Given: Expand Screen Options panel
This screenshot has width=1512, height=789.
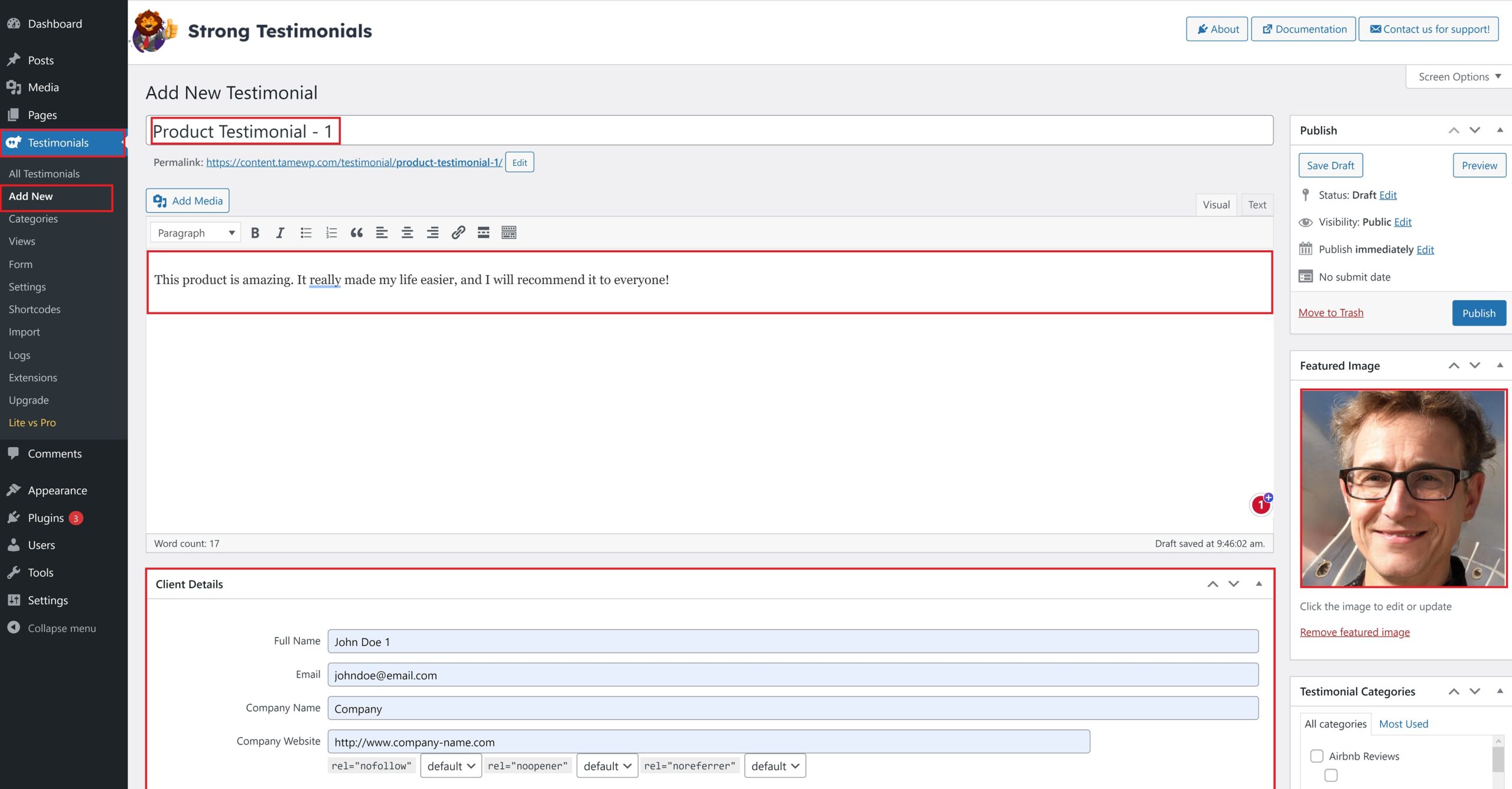Looking at the screenshot, I should (x=1459, y=77).
